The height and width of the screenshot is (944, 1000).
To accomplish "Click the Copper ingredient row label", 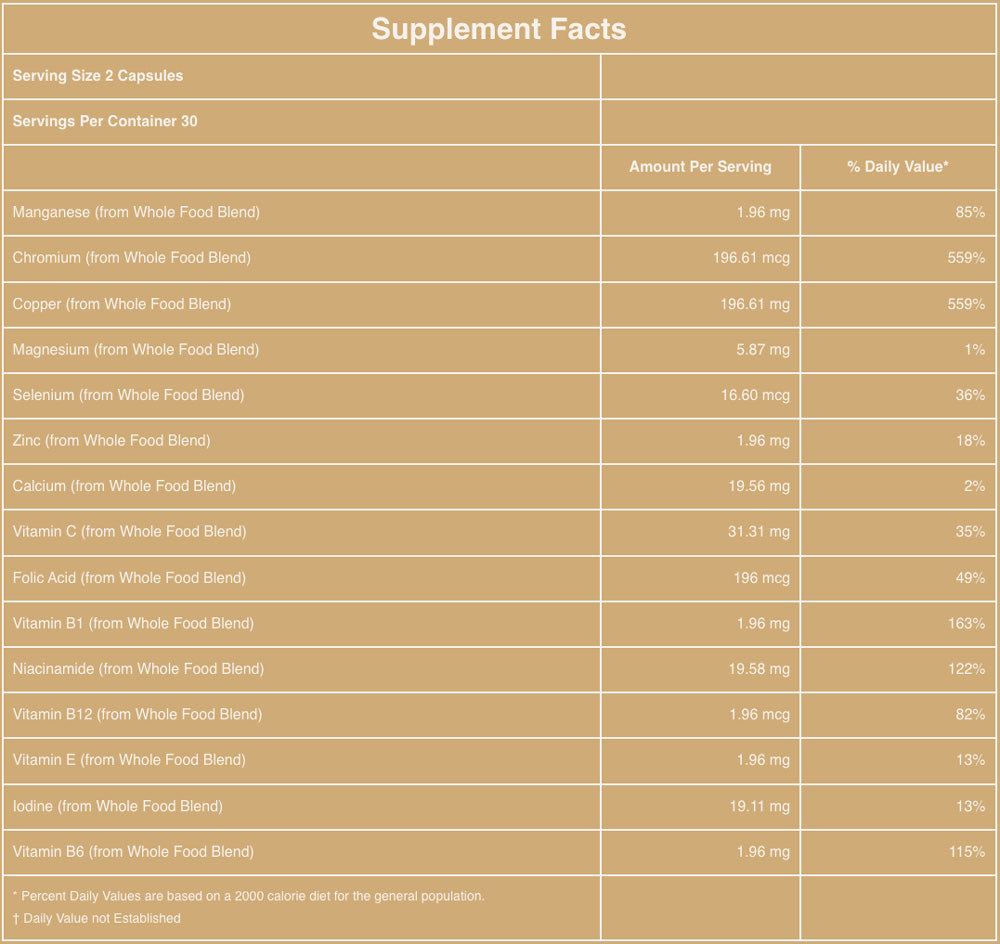I will [x=122, y=304].
